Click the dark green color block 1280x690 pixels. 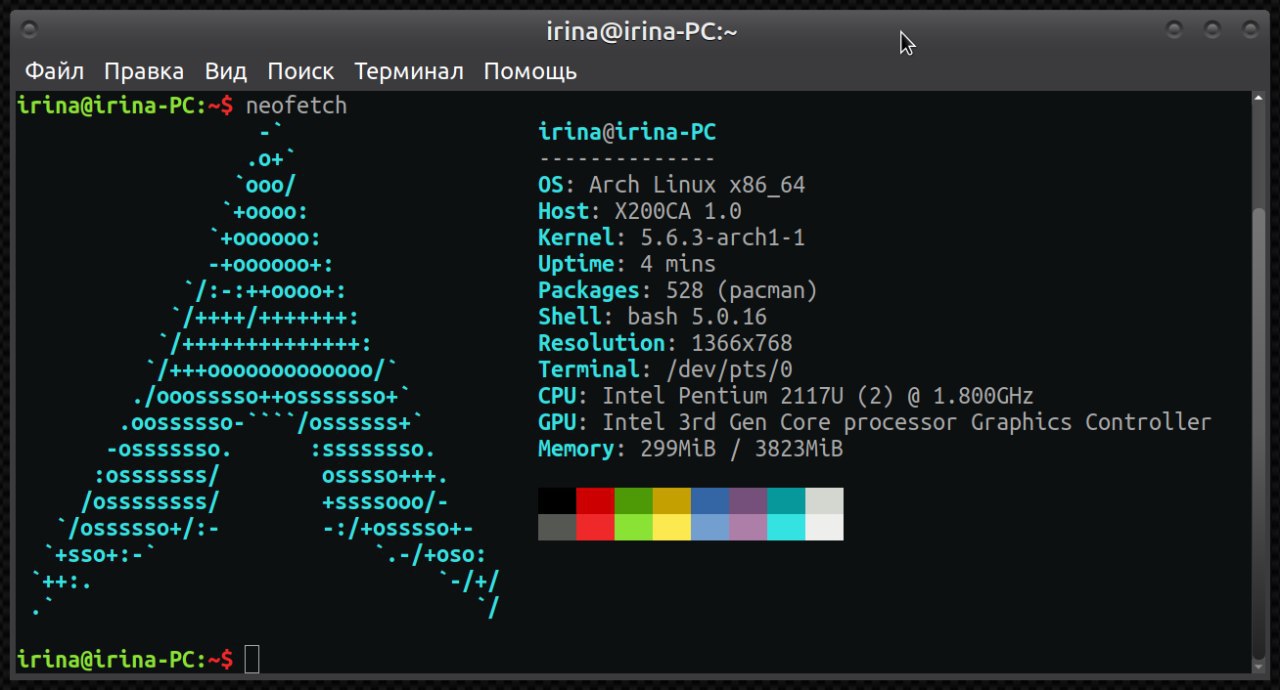click(x=633, y=501)
